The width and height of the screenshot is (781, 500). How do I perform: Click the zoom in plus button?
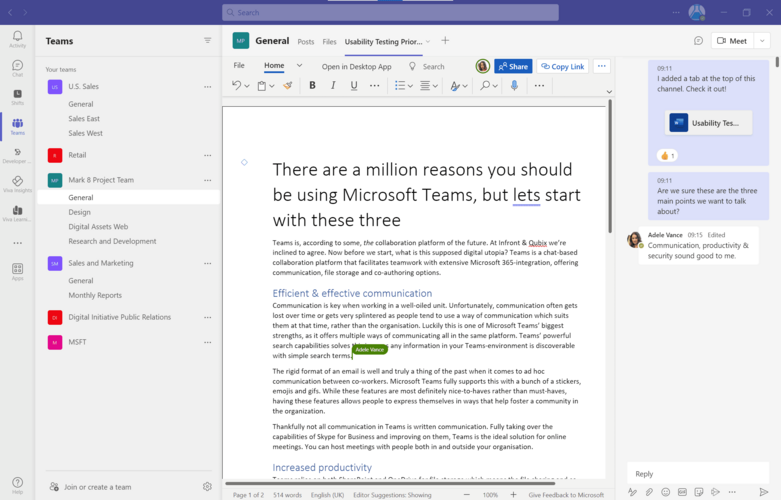coord(513,495)
